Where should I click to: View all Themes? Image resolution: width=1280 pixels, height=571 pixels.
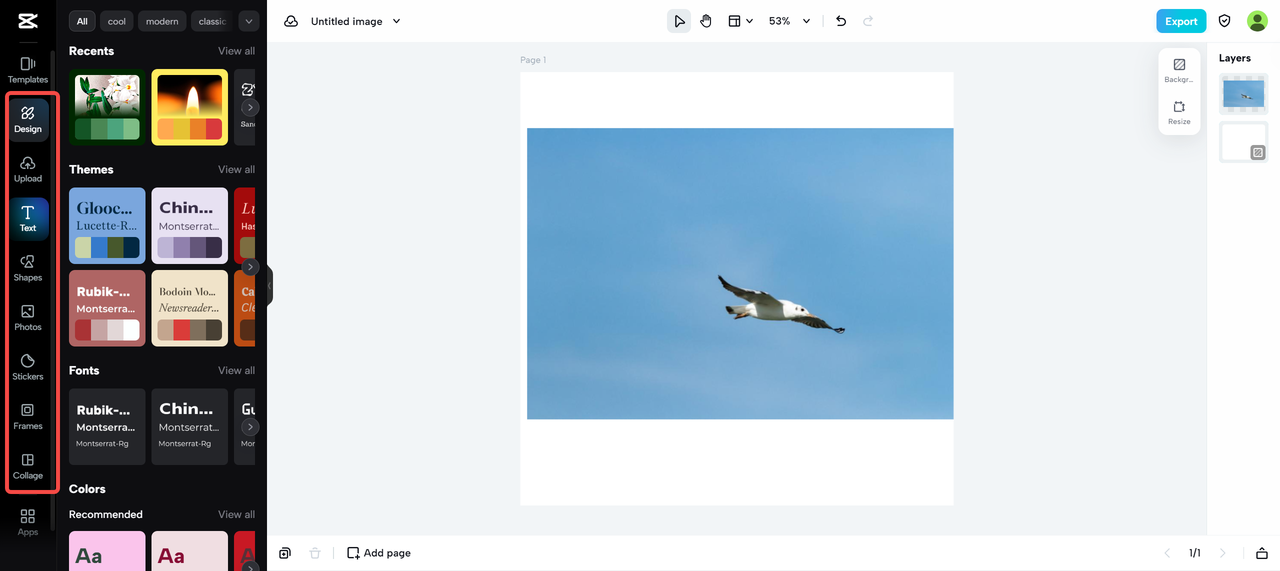pos(236,170)
